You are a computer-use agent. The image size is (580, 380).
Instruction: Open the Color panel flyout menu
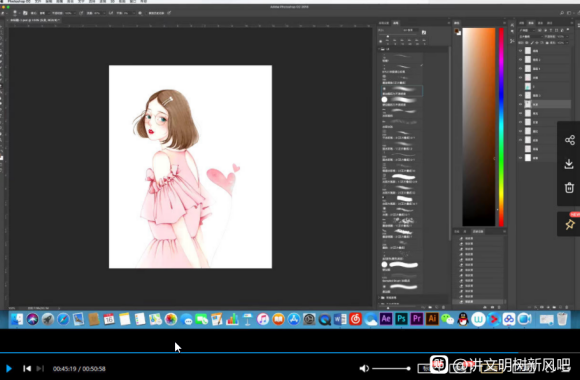504,23
